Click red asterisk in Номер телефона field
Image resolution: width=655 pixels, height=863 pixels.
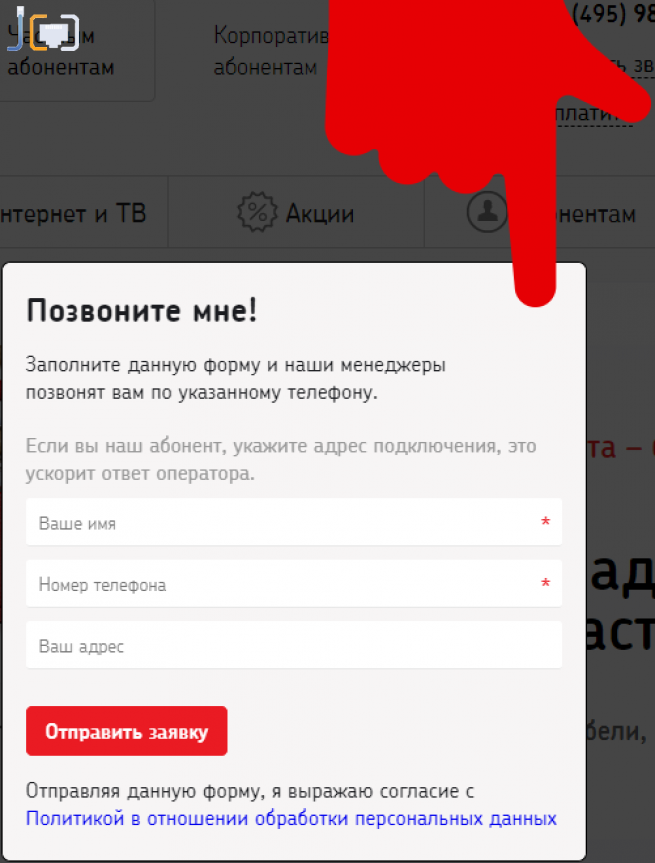pos(545,583)
